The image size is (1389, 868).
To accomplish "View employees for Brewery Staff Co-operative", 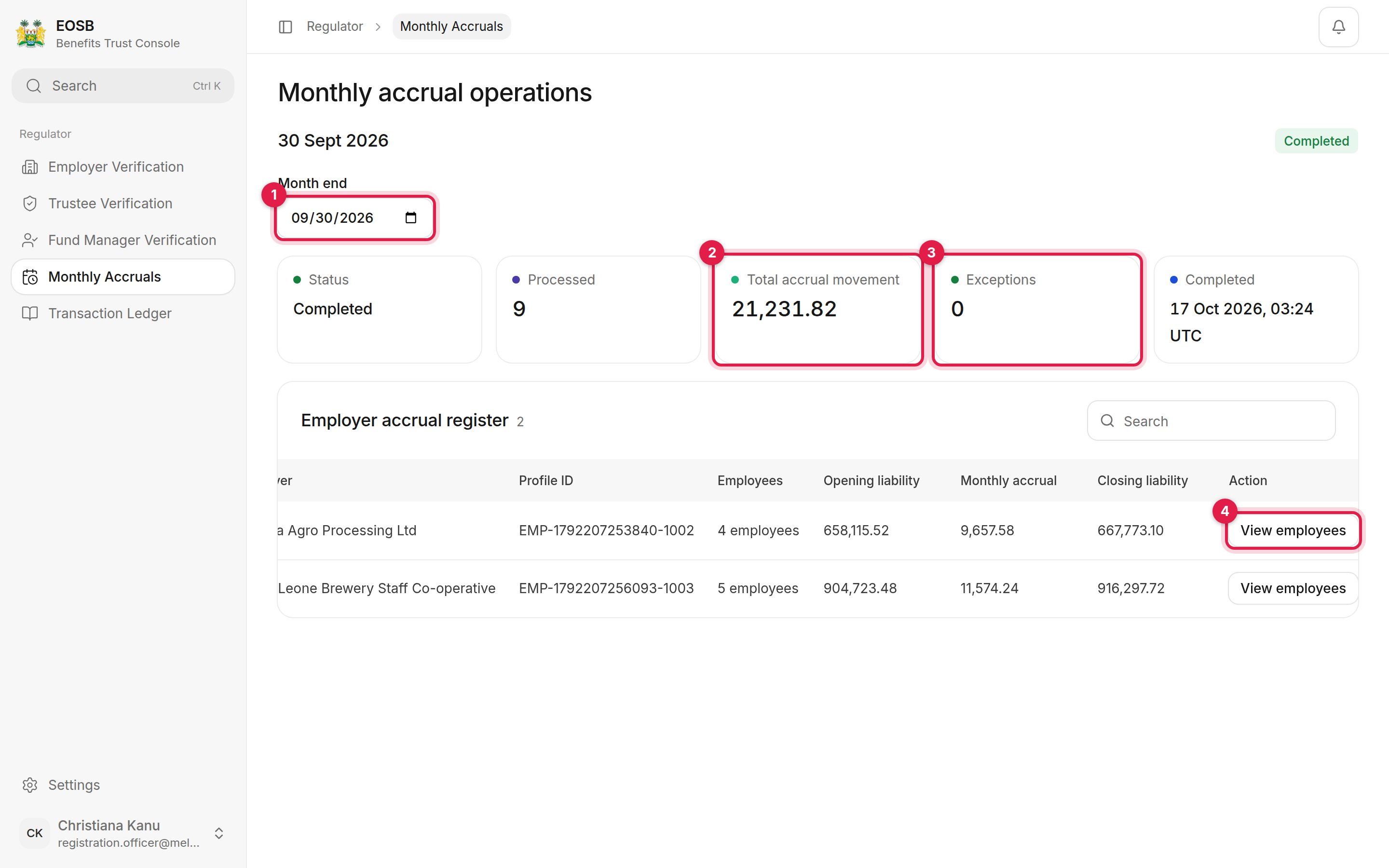I will coord(1293,588).
